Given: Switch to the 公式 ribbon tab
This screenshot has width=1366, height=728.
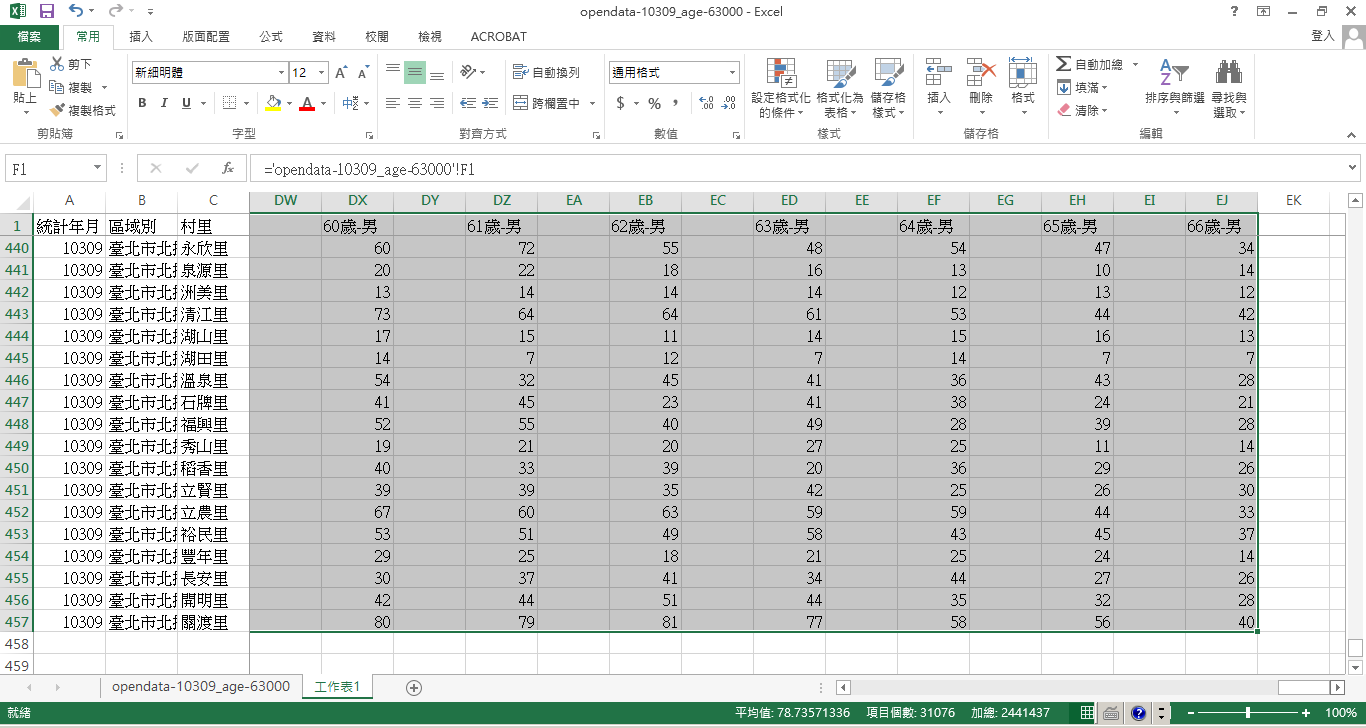Looking at the screenshot, I should tap(271, 37).
